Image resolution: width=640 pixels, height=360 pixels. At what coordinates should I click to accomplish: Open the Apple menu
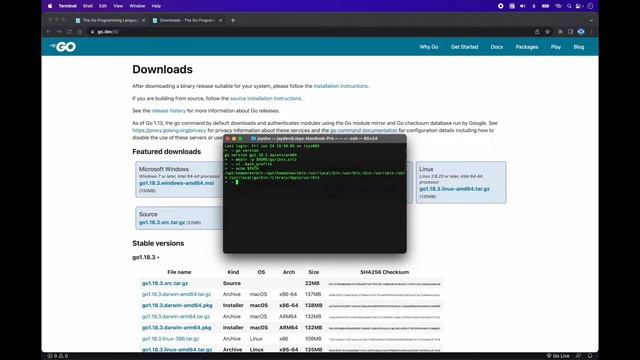pyautogui.click(x=50, y=6)
